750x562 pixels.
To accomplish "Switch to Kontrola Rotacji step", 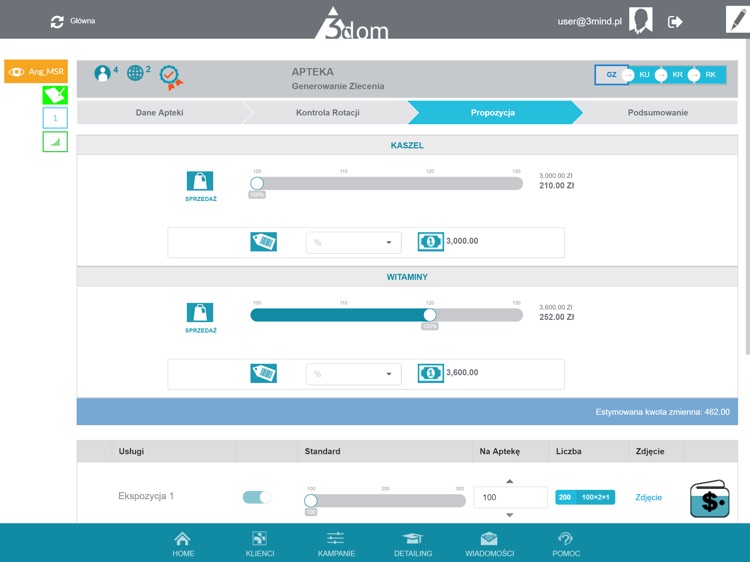I will pos(328,112).
